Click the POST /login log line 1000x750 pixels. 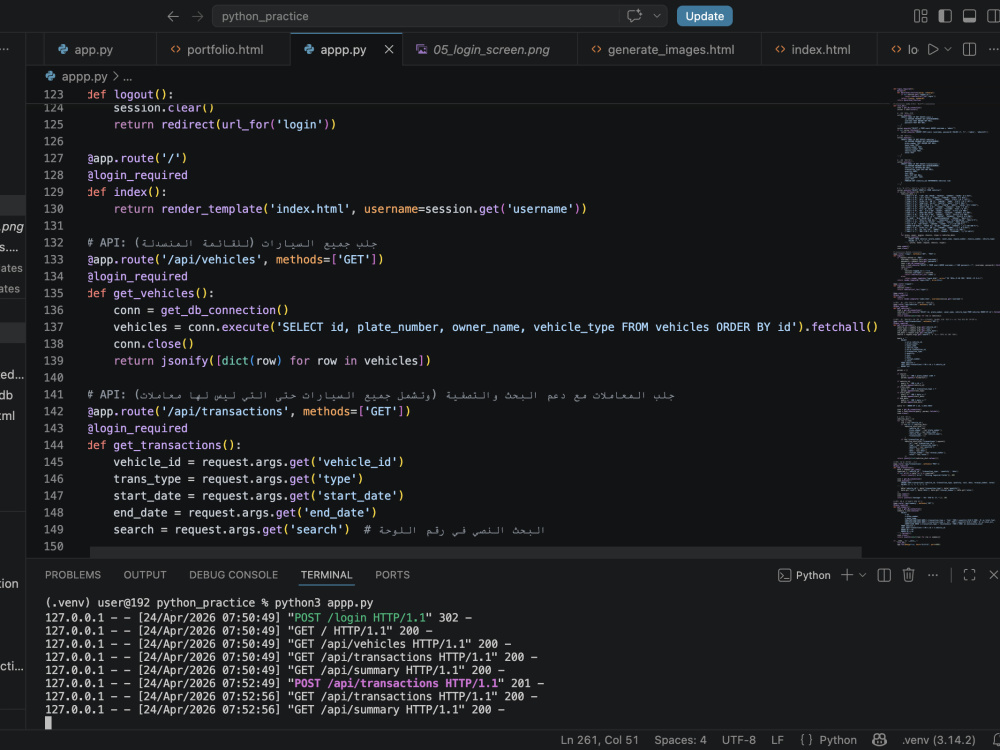click(x=258, y=618)
